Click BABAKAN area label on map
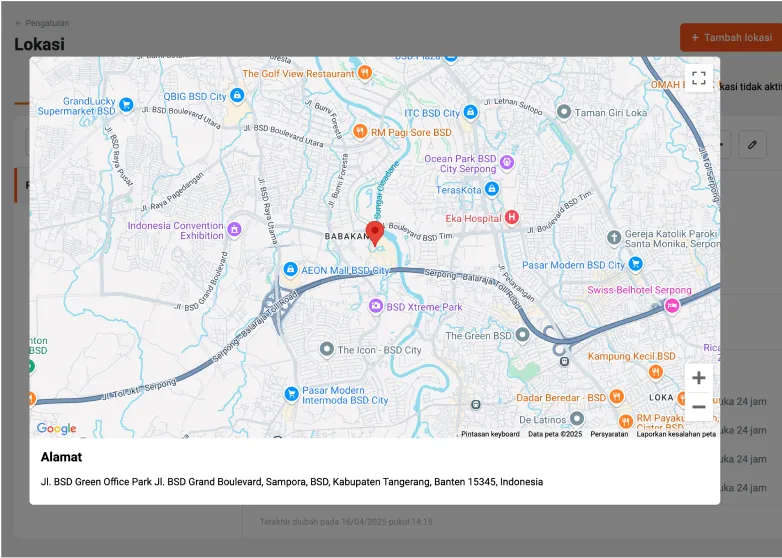The height and width of the screenshot is (558, 782). tap(346, 236)
